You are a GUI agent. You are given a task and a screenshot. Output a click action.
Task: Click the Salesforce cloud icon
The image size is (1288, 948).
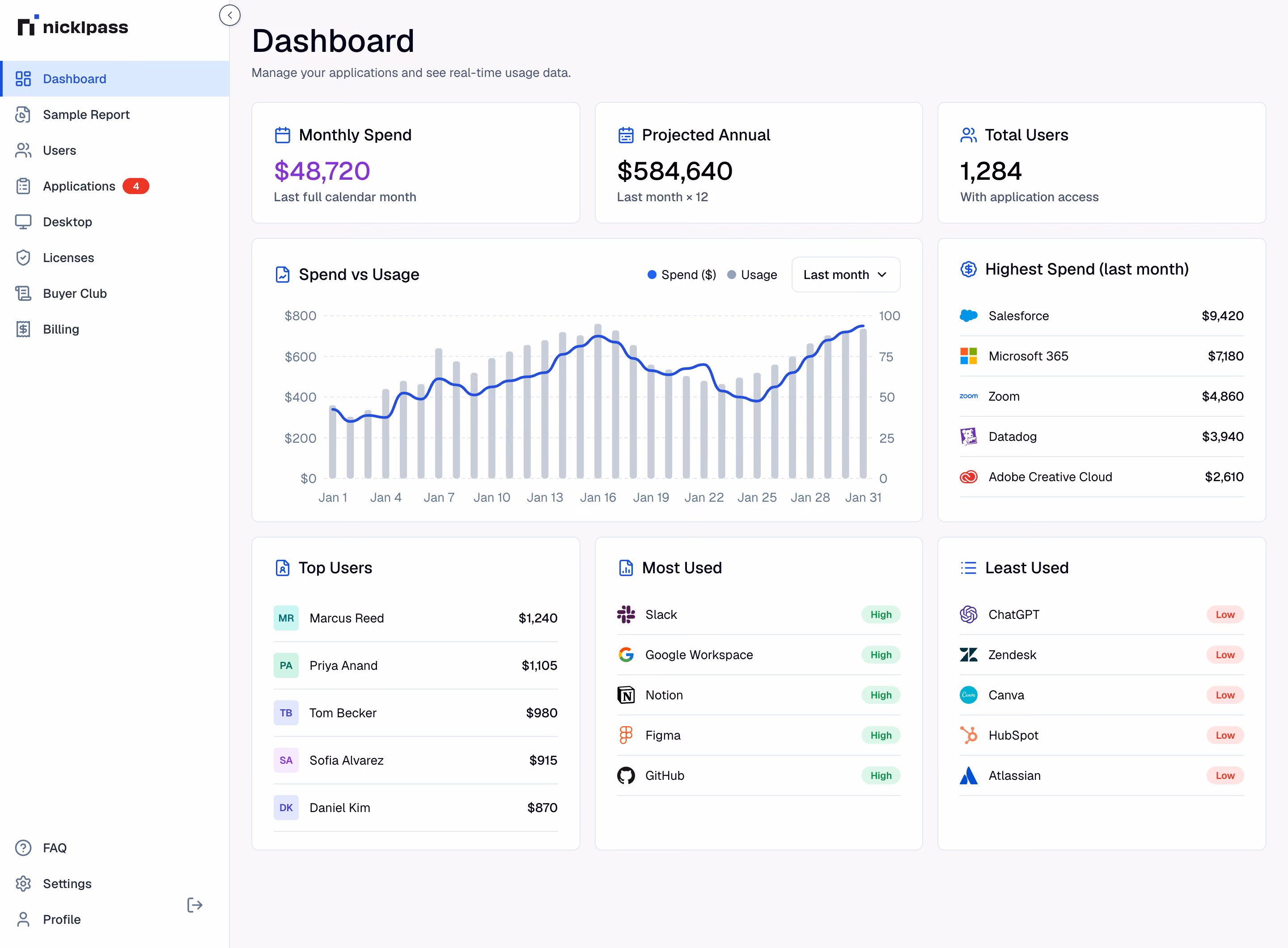tap(968, 316)
